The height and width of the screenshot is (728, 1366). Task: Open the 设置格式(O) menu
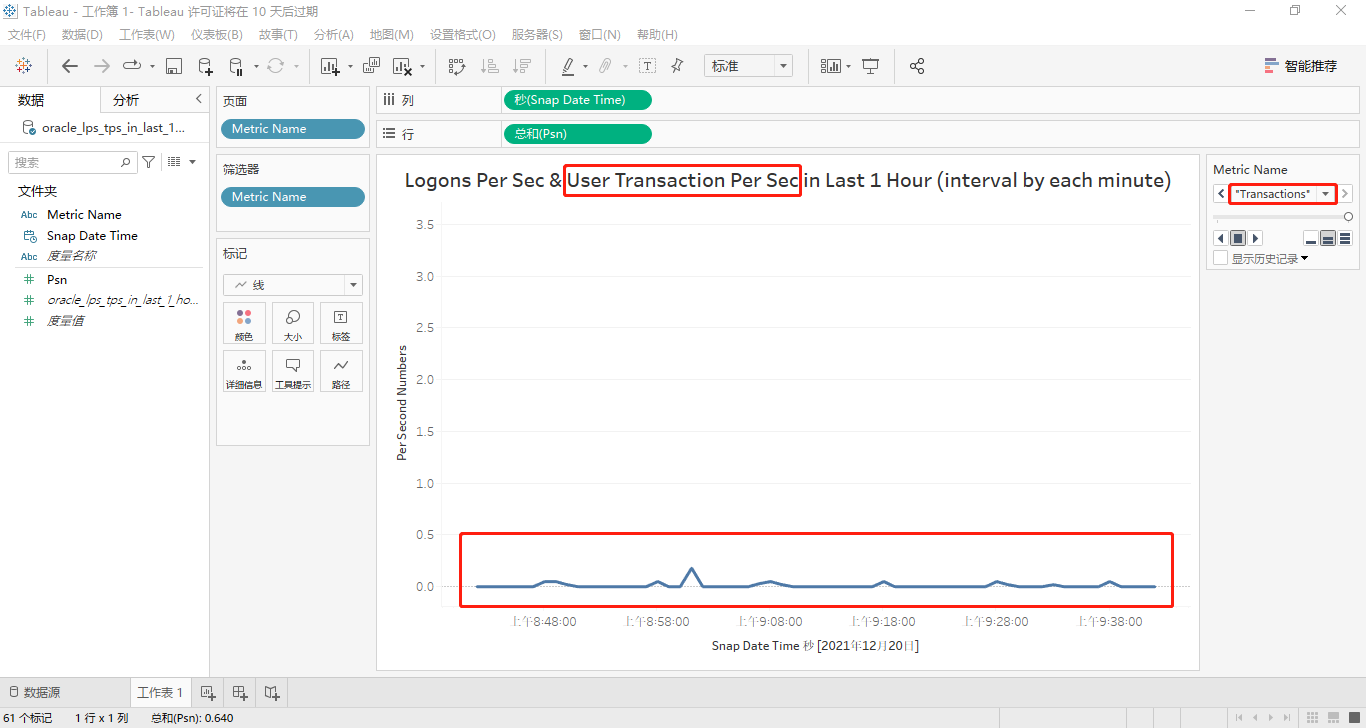point(463,35)
